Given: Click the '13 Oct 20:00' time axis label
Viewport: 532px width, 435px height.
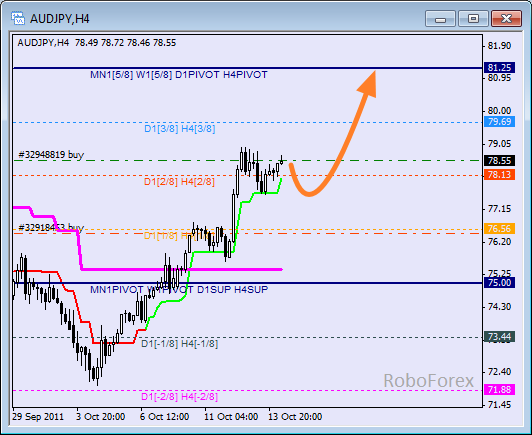Looking at the screenshot, I should point(295,417).
